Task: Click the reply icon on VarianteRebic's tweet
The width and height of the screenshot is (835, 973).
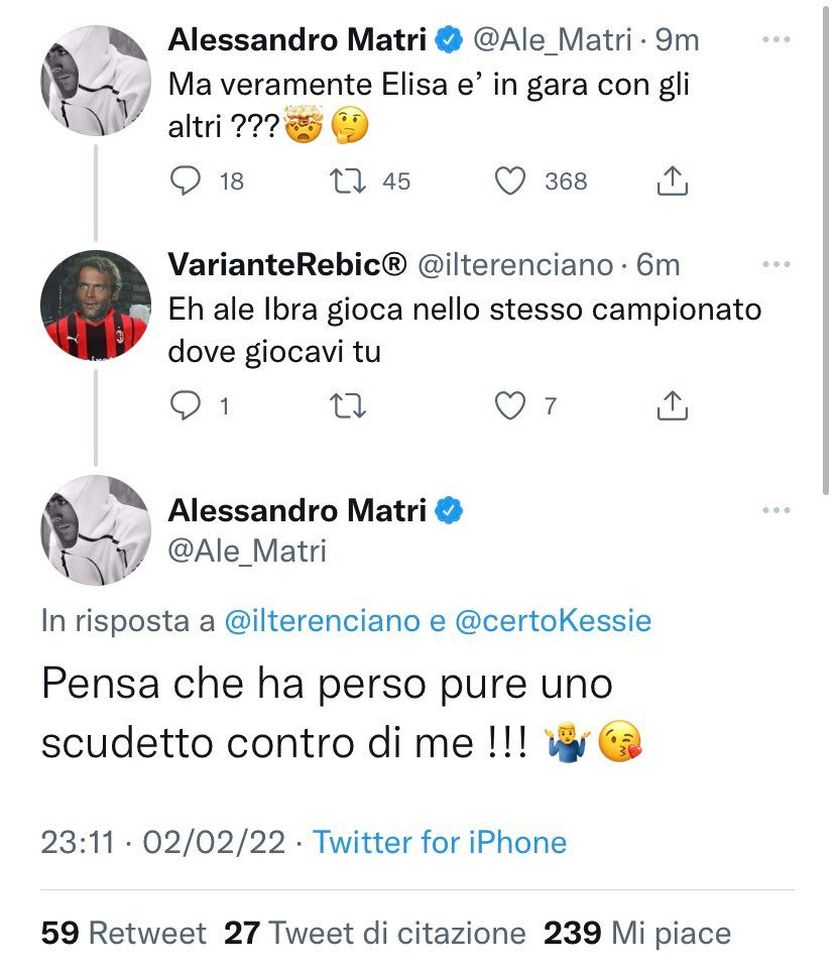Action: pos(185,406)
